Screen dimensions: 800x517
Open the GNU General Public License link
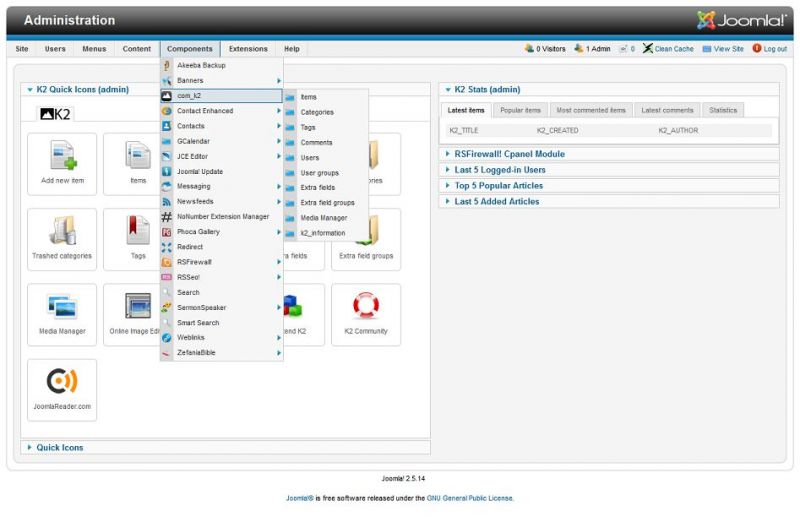point(470,498)
